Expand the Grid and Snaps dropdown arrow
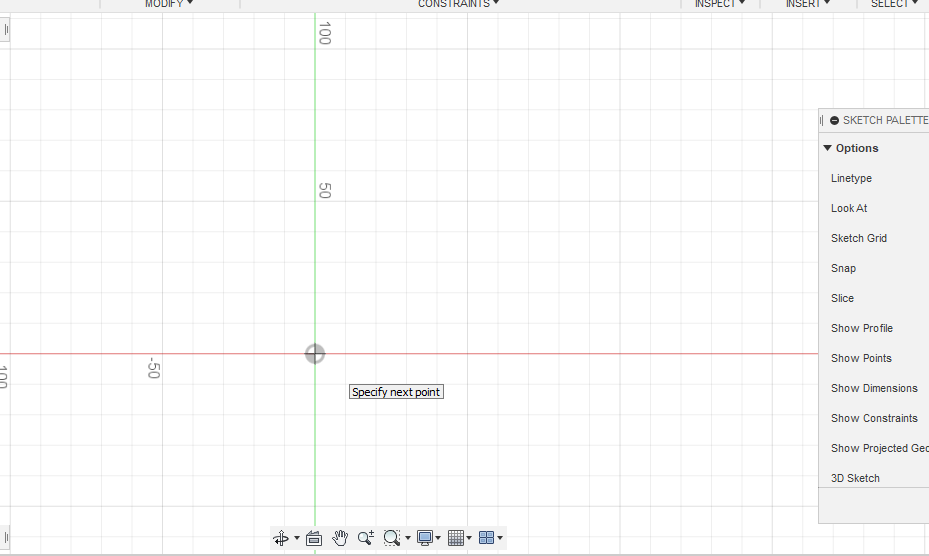This screenshot has width=929, height=556. click(x=469, y=538)
